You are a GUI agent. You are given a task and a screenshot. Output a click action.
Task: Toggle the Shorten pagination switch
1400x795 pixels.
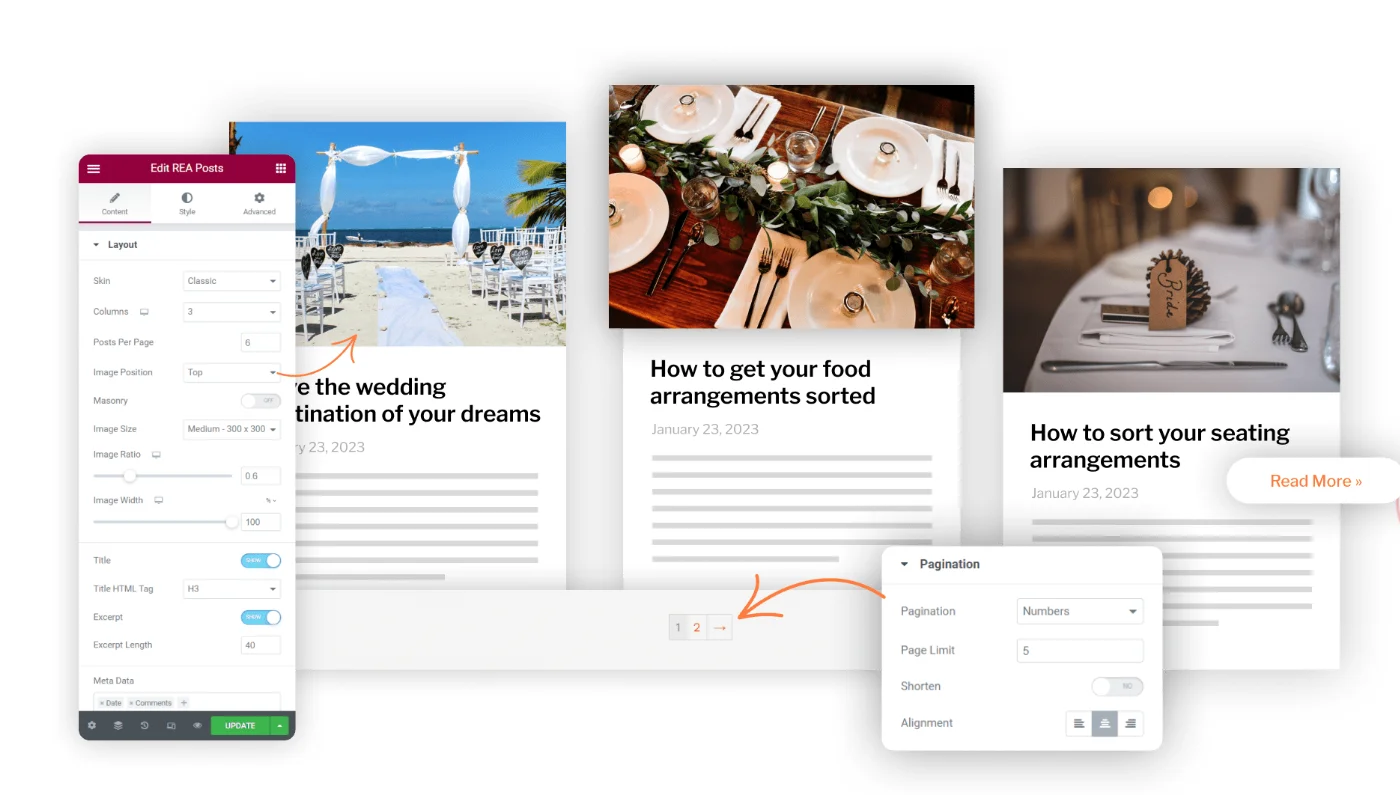coord(1116,687)
